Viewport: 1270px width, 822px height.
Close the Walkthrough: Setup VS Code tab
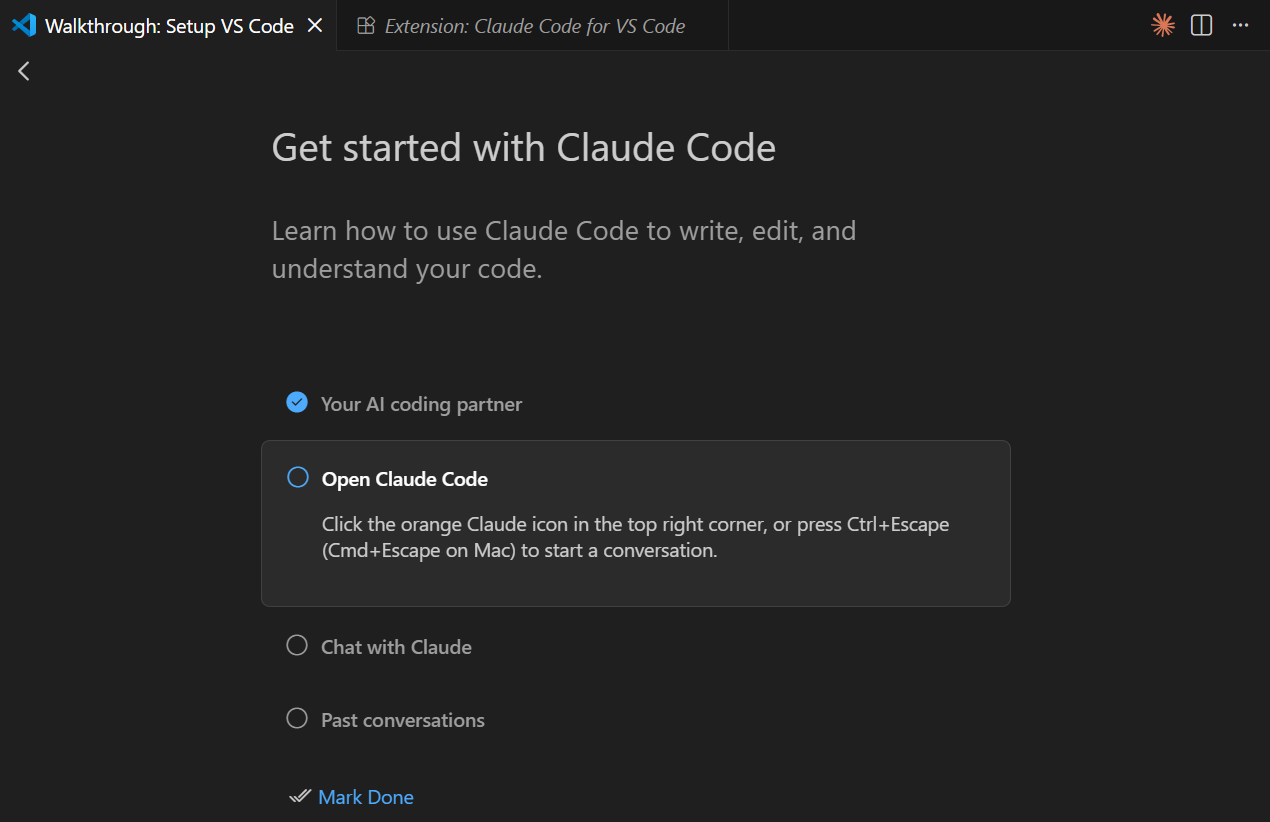click(x=315, y=26)
